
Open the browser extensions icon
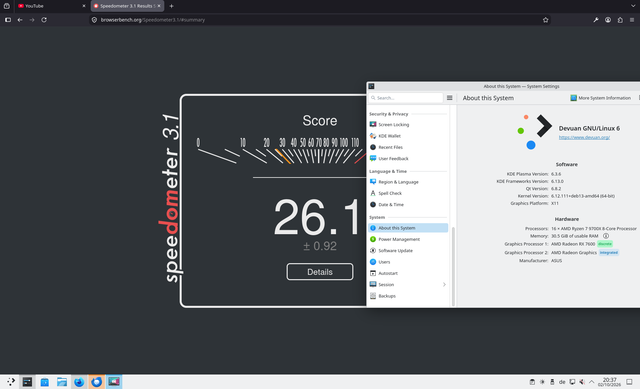pos(620,20)
